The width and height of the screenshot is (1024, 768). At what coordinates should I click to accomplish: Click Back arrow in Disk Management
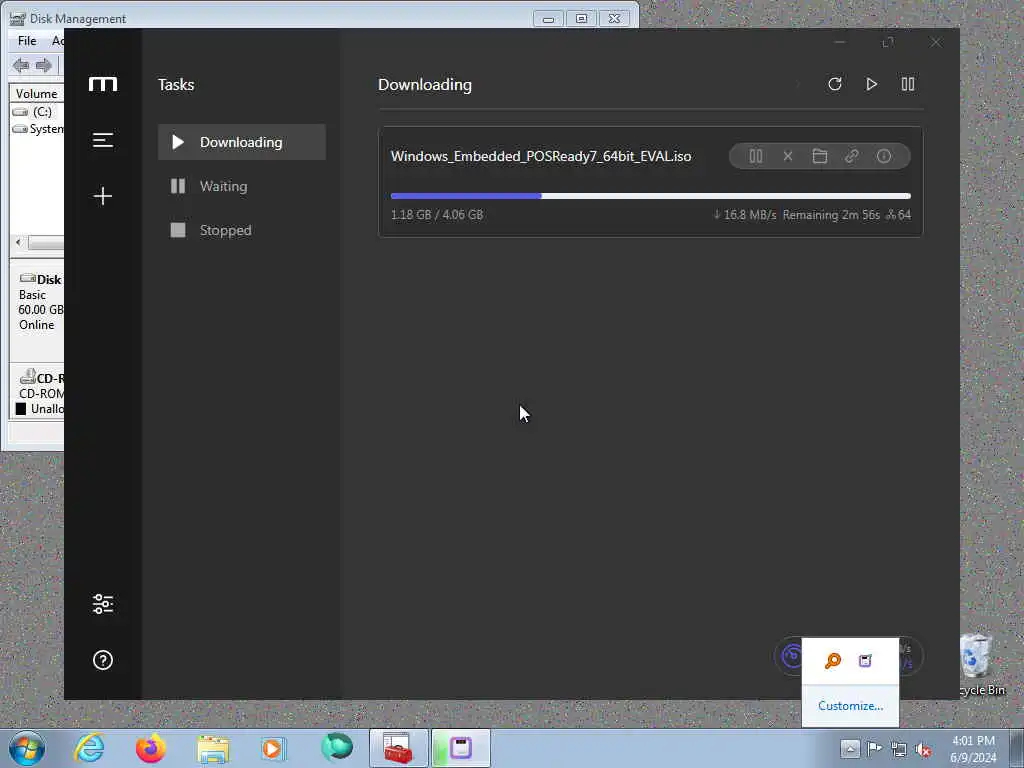tap(21, 65)
